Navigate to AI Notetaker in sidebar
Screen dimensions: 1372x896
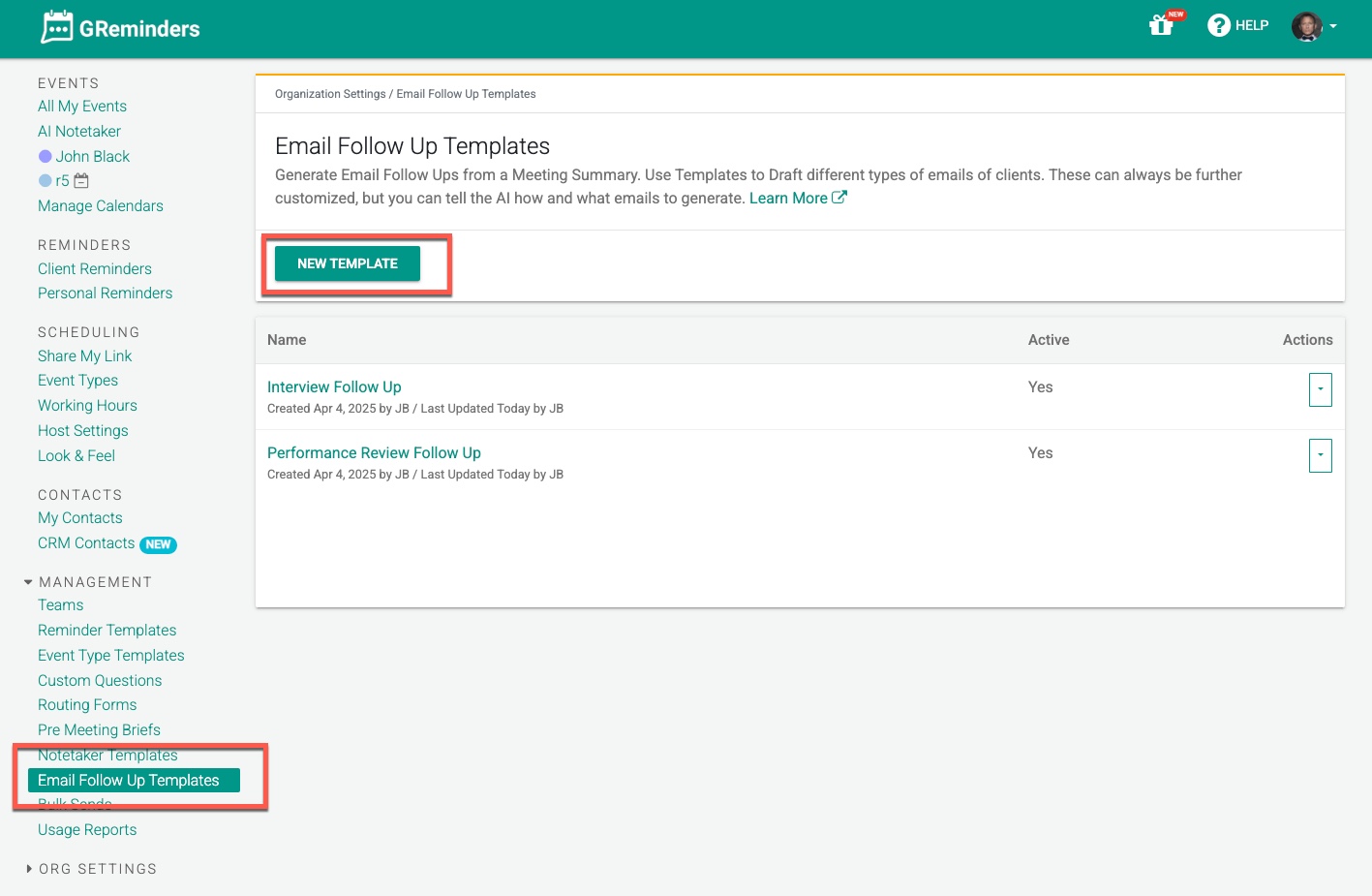tap(79, 132)
